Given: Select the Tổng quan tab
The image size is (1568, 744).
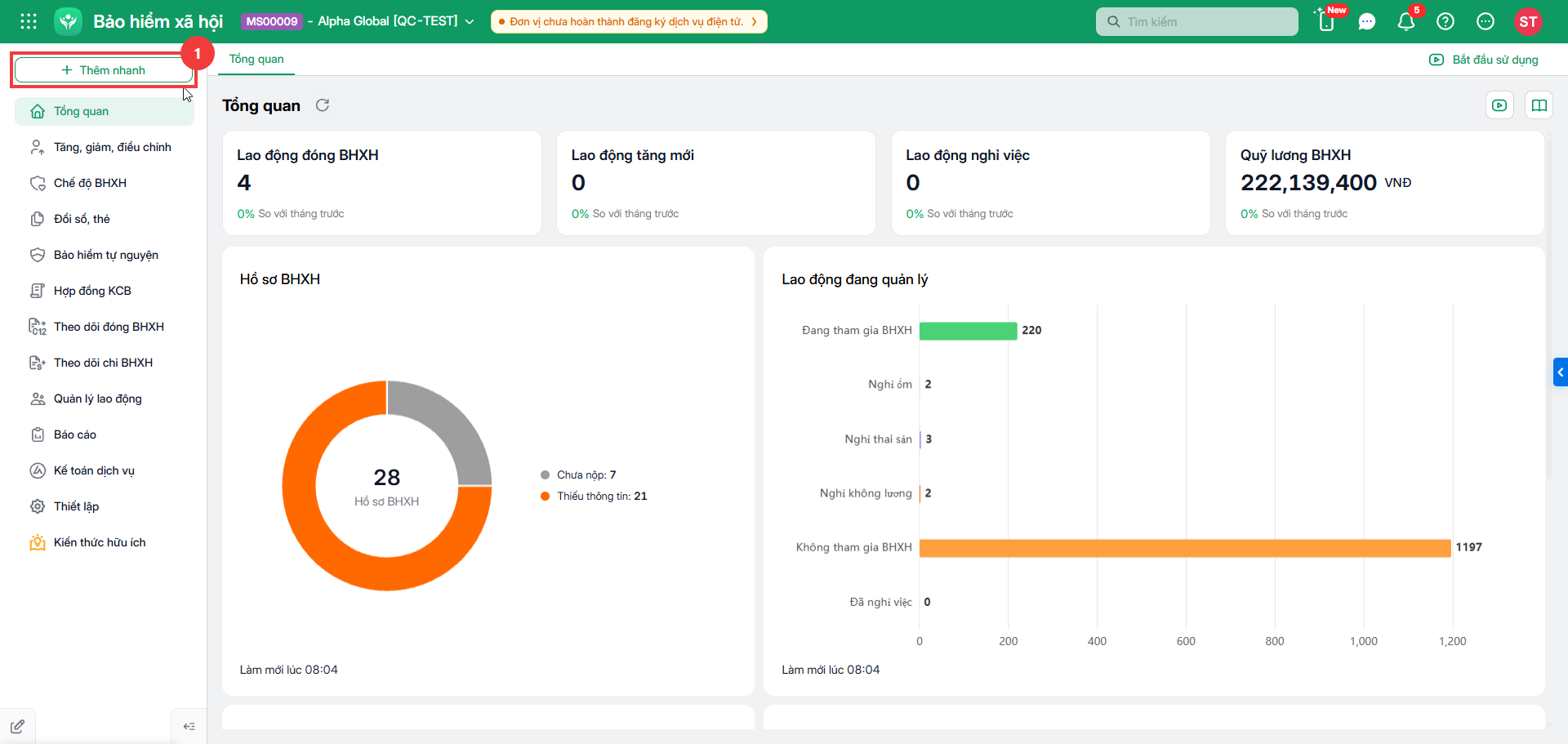Looking at the screenshot, I should pyautogui.click(x=256, y=59).
